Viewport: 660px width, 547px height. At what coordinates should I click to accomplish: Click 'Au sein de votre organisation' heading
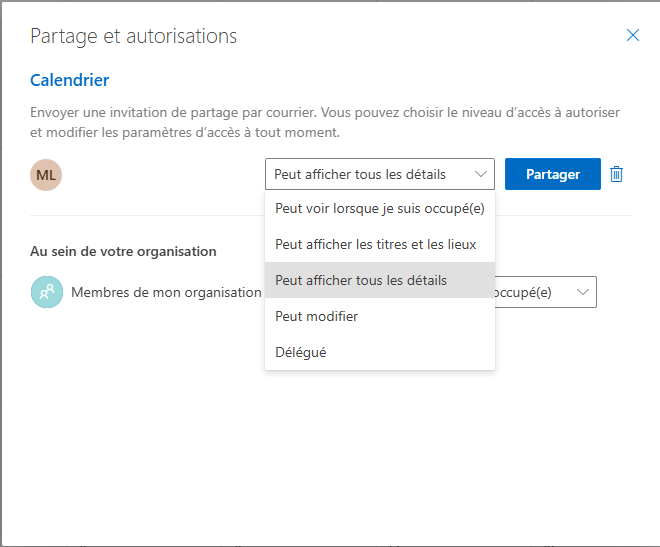point(123,251)
